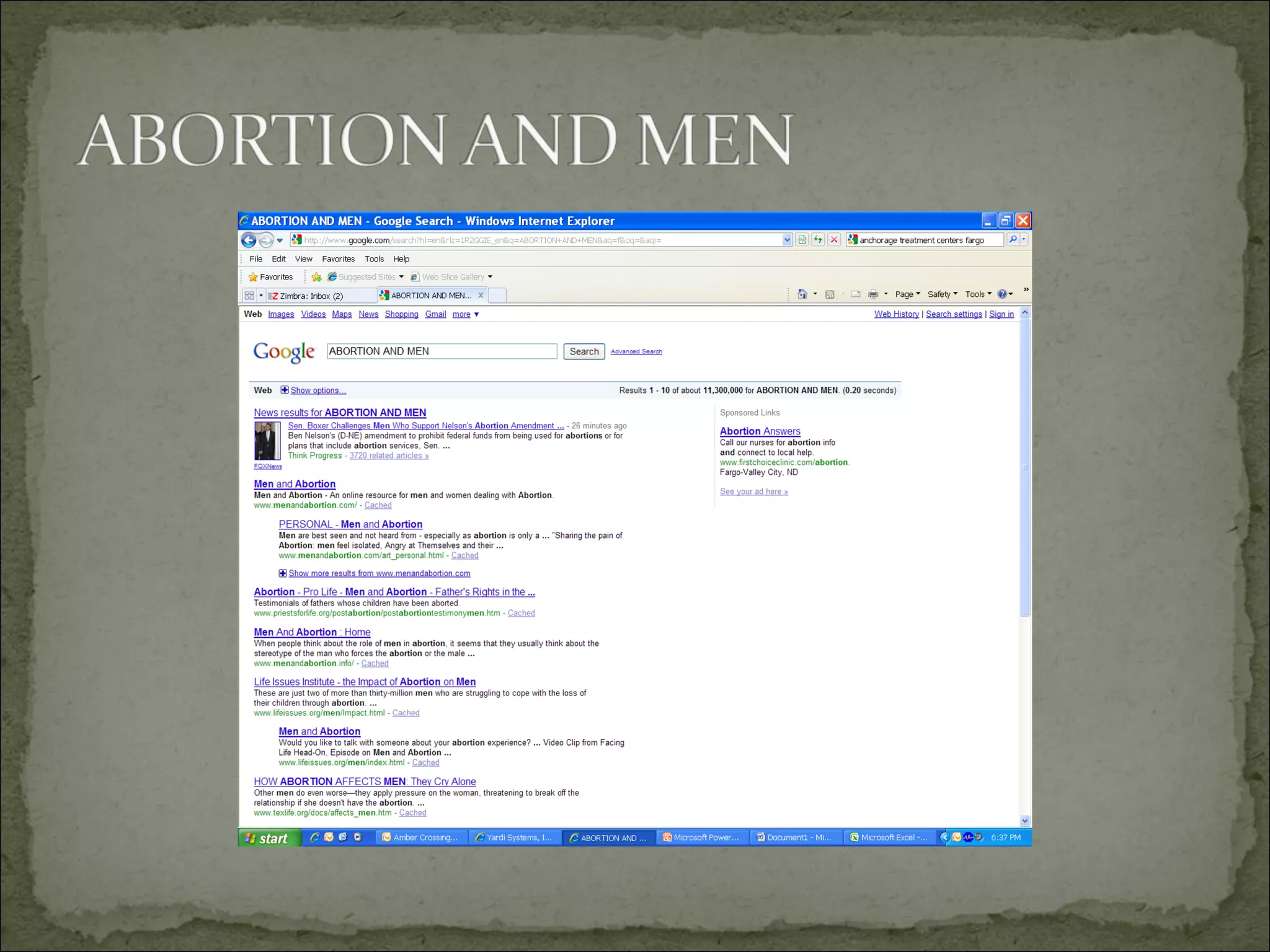Image resolution: width=1270 pixels, height=952 pixels.
Task: Open the Page dropdown in command bar
Action: pos(907,294)
